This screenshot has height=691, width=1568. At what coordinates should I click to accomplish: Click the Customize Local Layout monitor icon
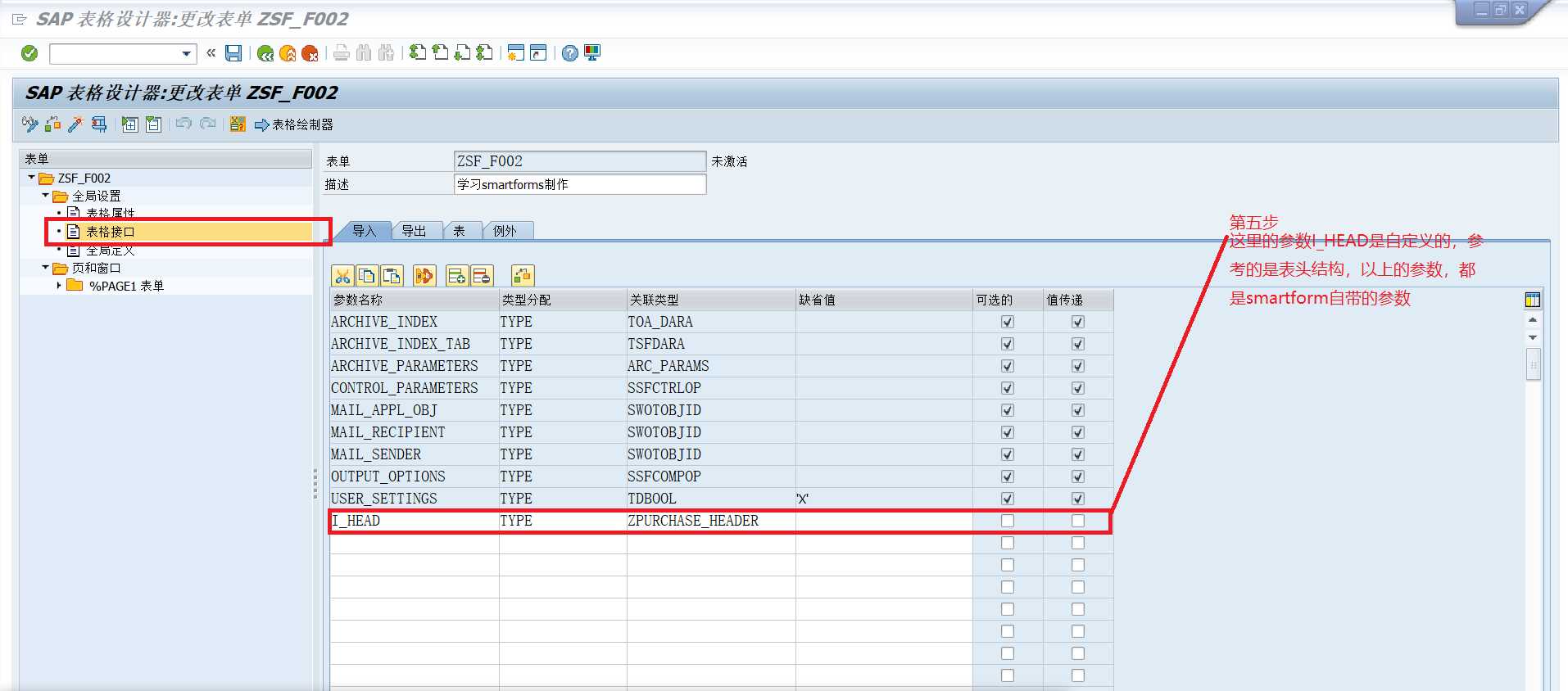click(592, 53)
